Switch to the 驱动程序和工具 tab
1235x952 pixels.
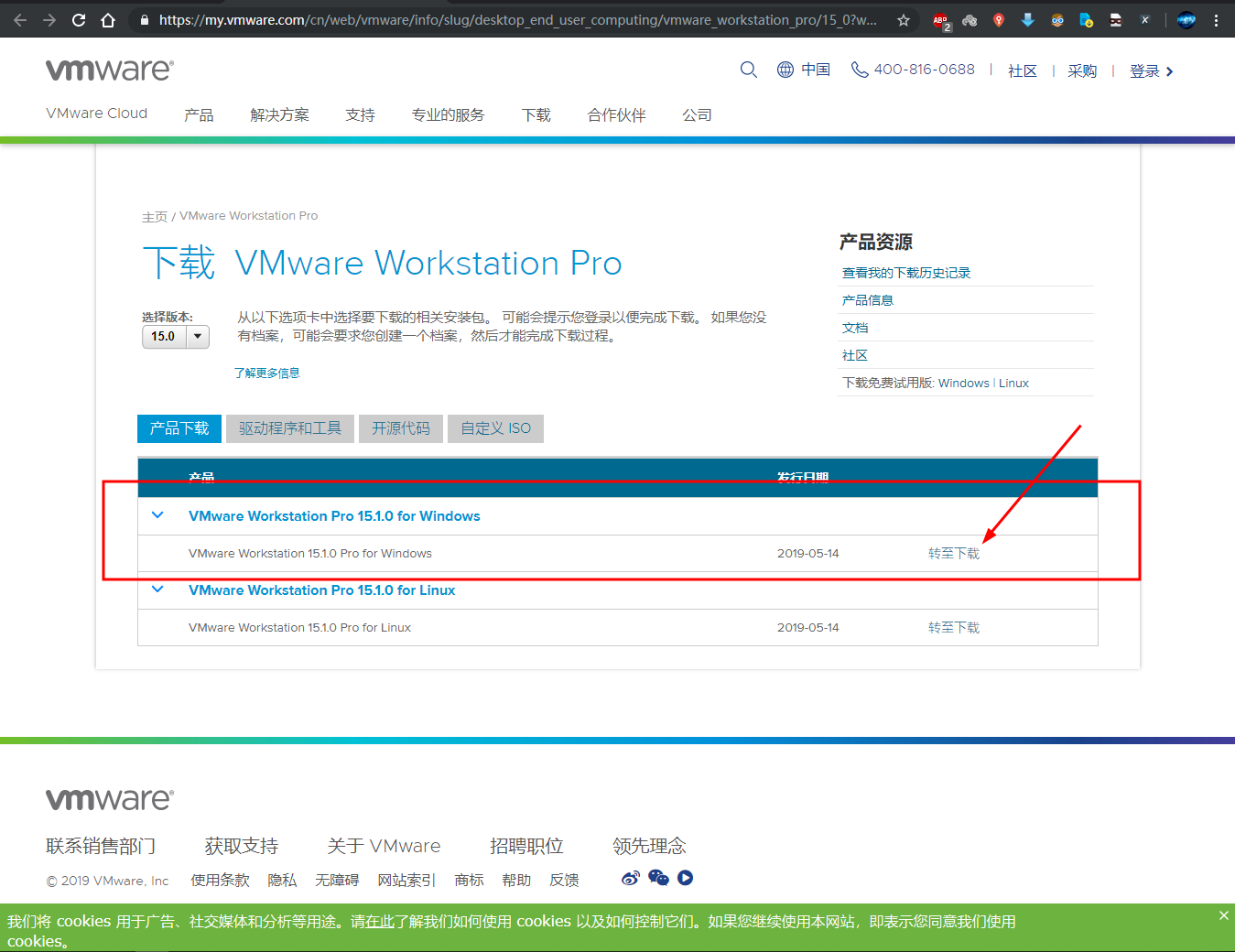(290, 428)
